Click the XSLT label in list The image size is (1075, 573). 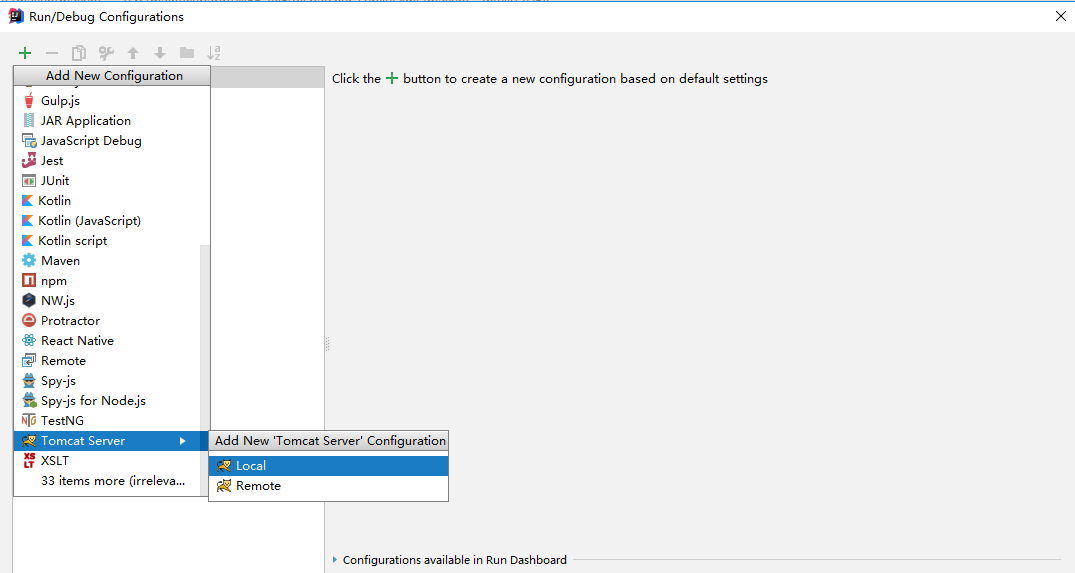[55, 461]
